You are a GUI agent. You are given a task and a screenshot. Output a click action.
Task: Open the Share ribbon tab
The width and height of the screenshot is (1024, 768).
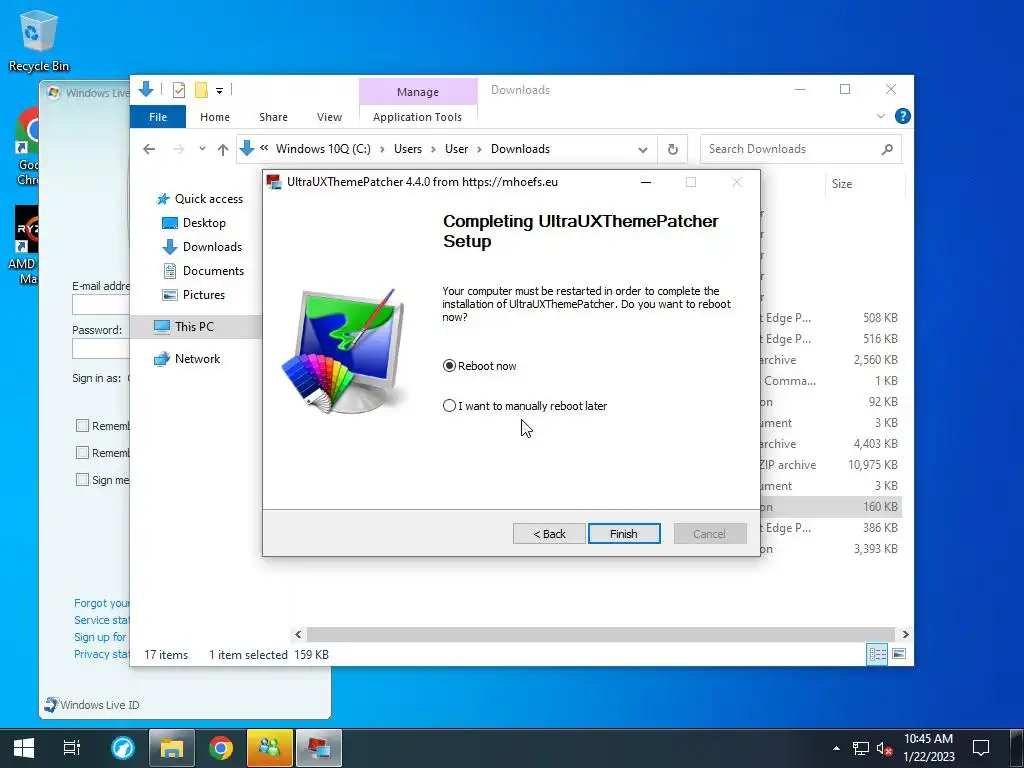click(x=273, y=117)
